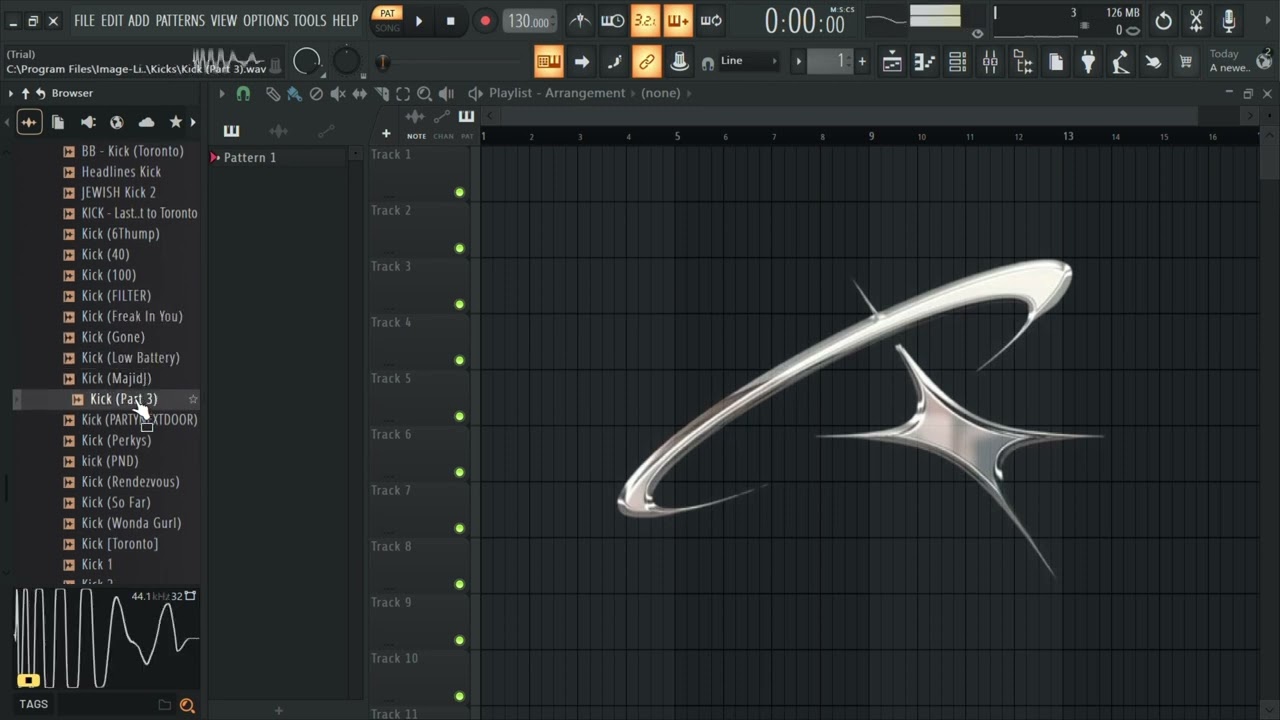Viewport: 1280px width, 720px height.
Task: Open the Piano roll window button
Action: [x=924, y=62]
